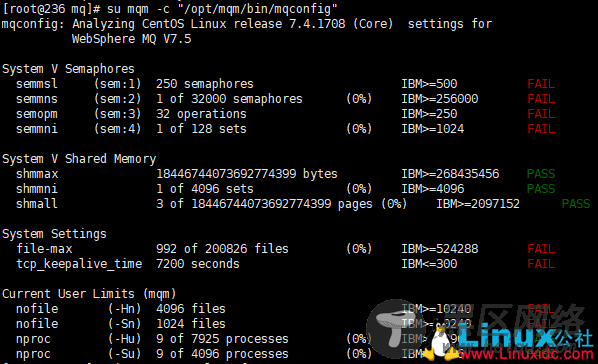Click the "IBM>=4096" requirement

(432, 189)
